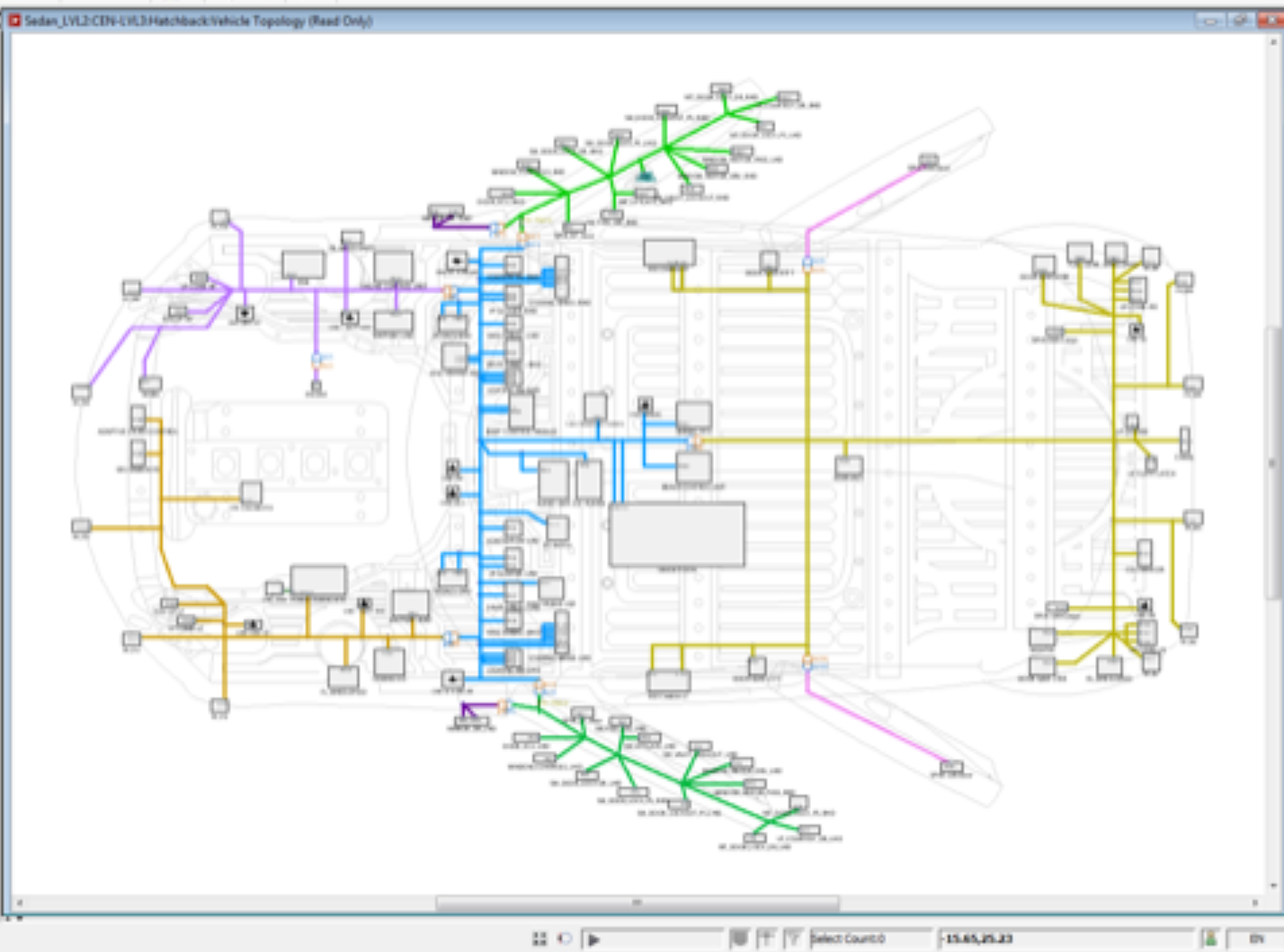Click the coordinates readout in the status bar
Screen dimensions: 1284x952
pos(1066,939)
